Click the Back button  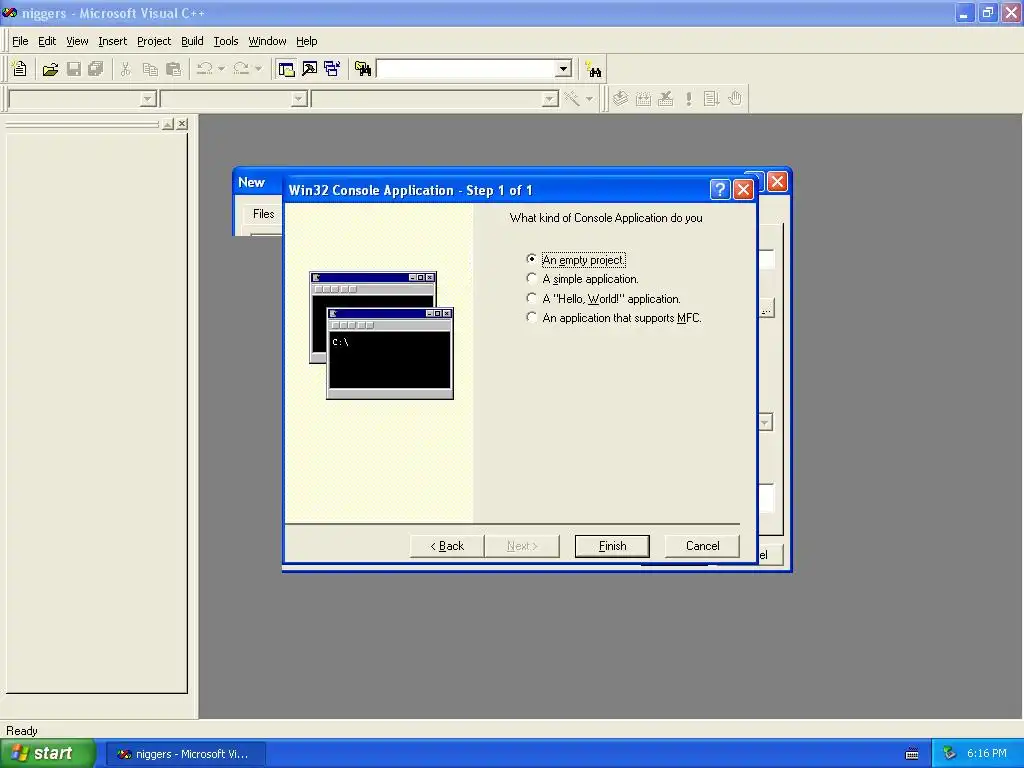447,546
